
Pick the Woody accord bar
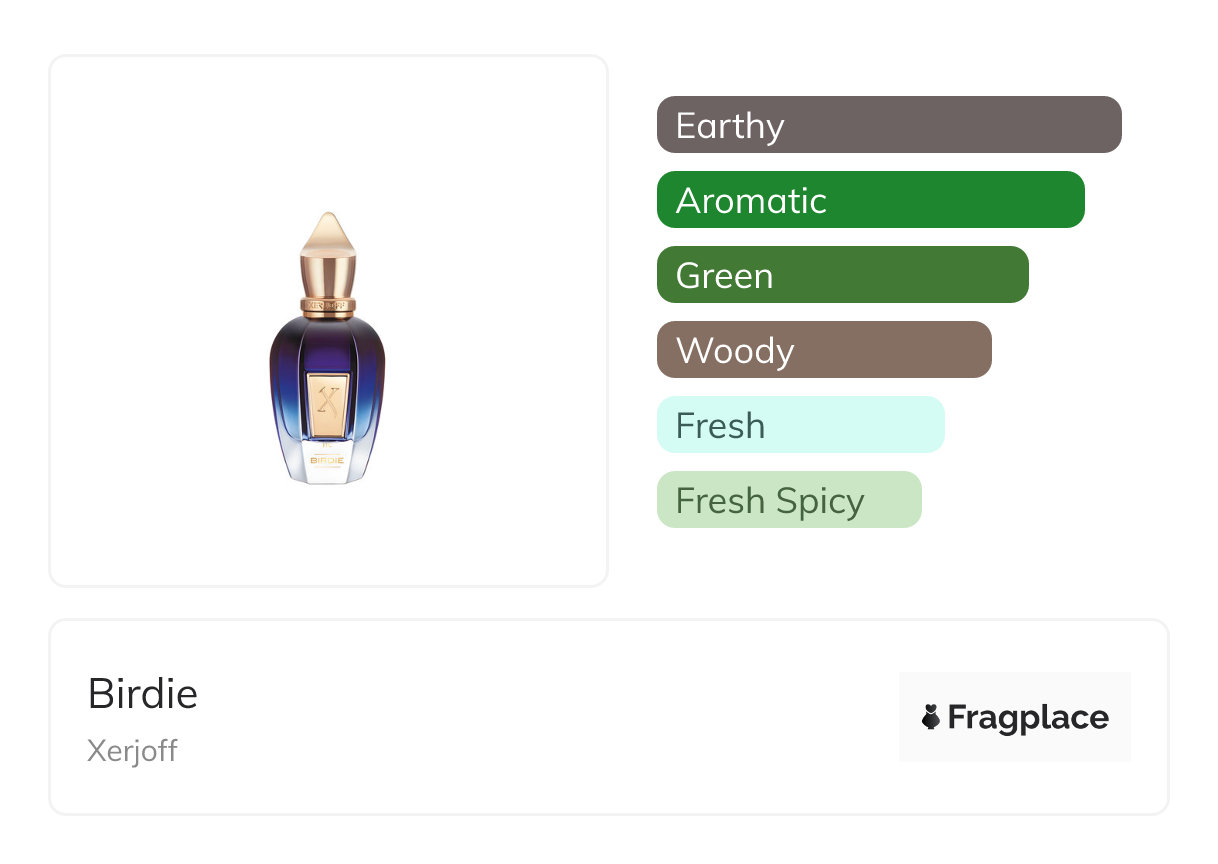[823, 350]
